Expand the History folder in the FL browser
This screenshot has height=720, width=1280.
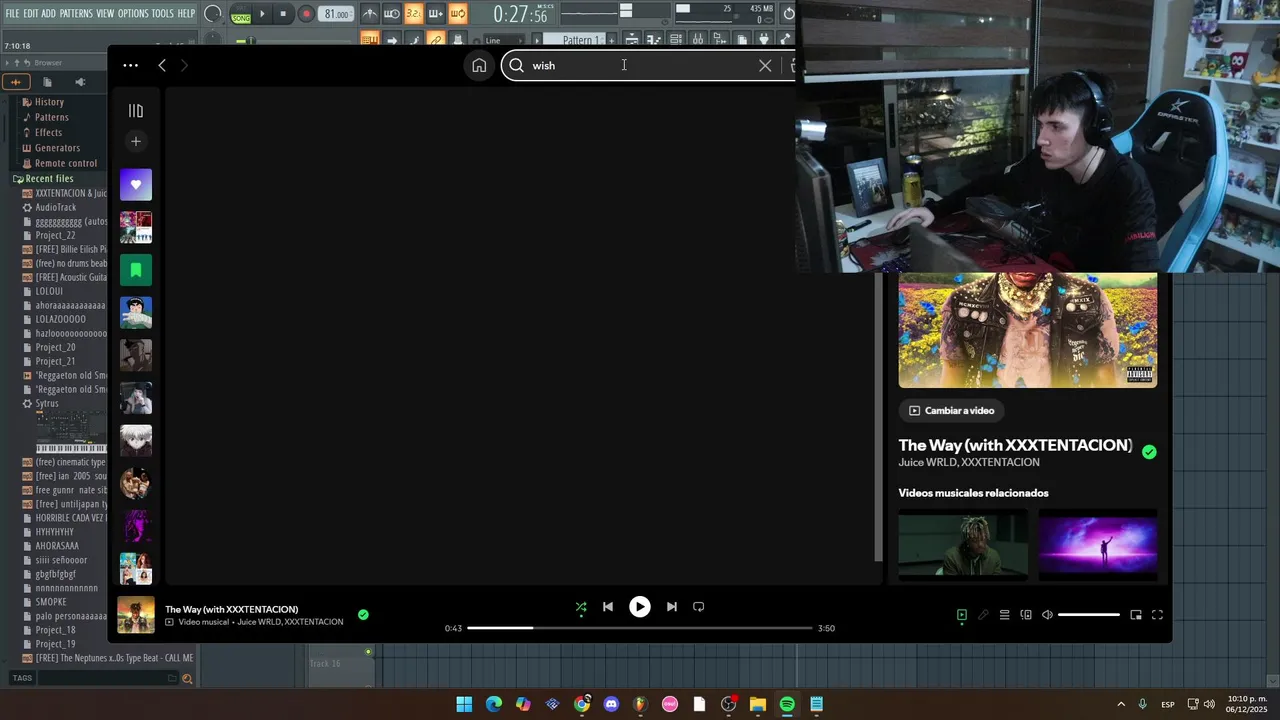coord(49,102)
